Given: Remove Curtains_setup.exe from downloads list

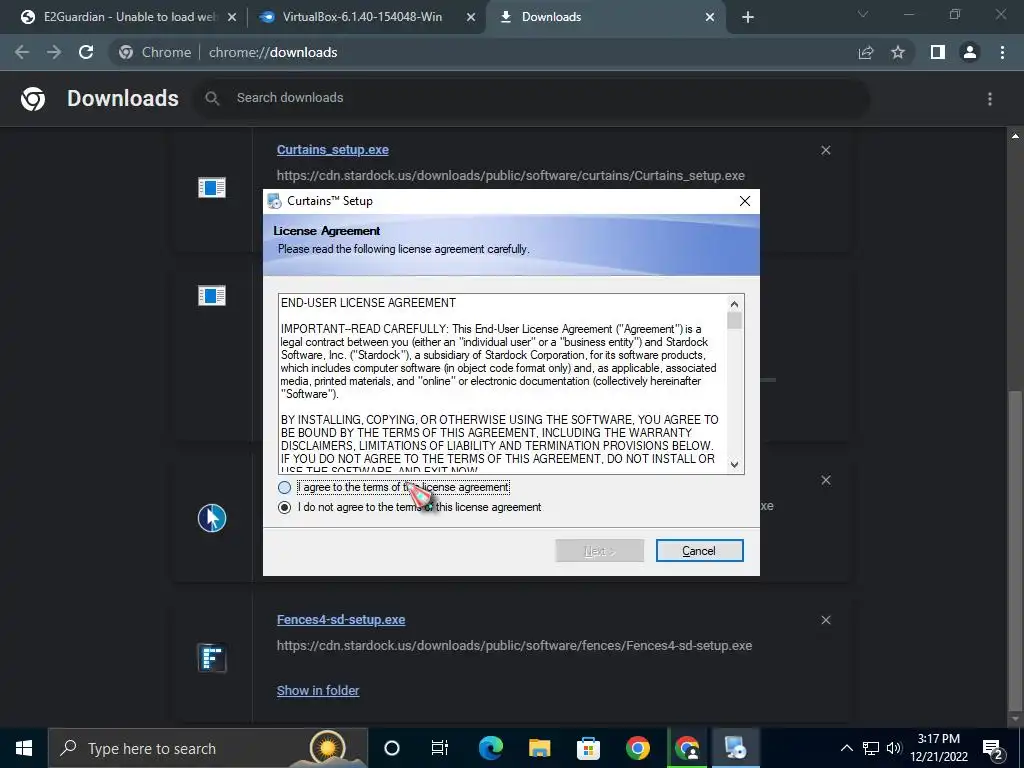Looking at the screenshot, I should pos(825,150).
